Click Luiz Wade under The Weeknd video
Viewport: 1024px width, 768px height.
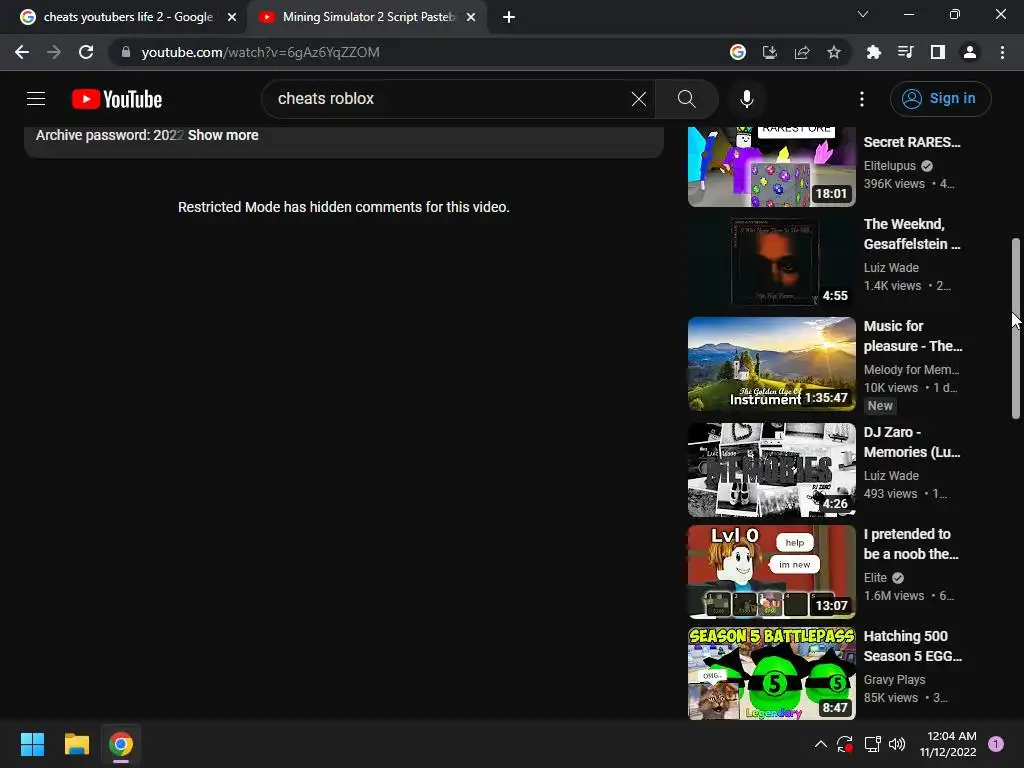pos(891,268)
